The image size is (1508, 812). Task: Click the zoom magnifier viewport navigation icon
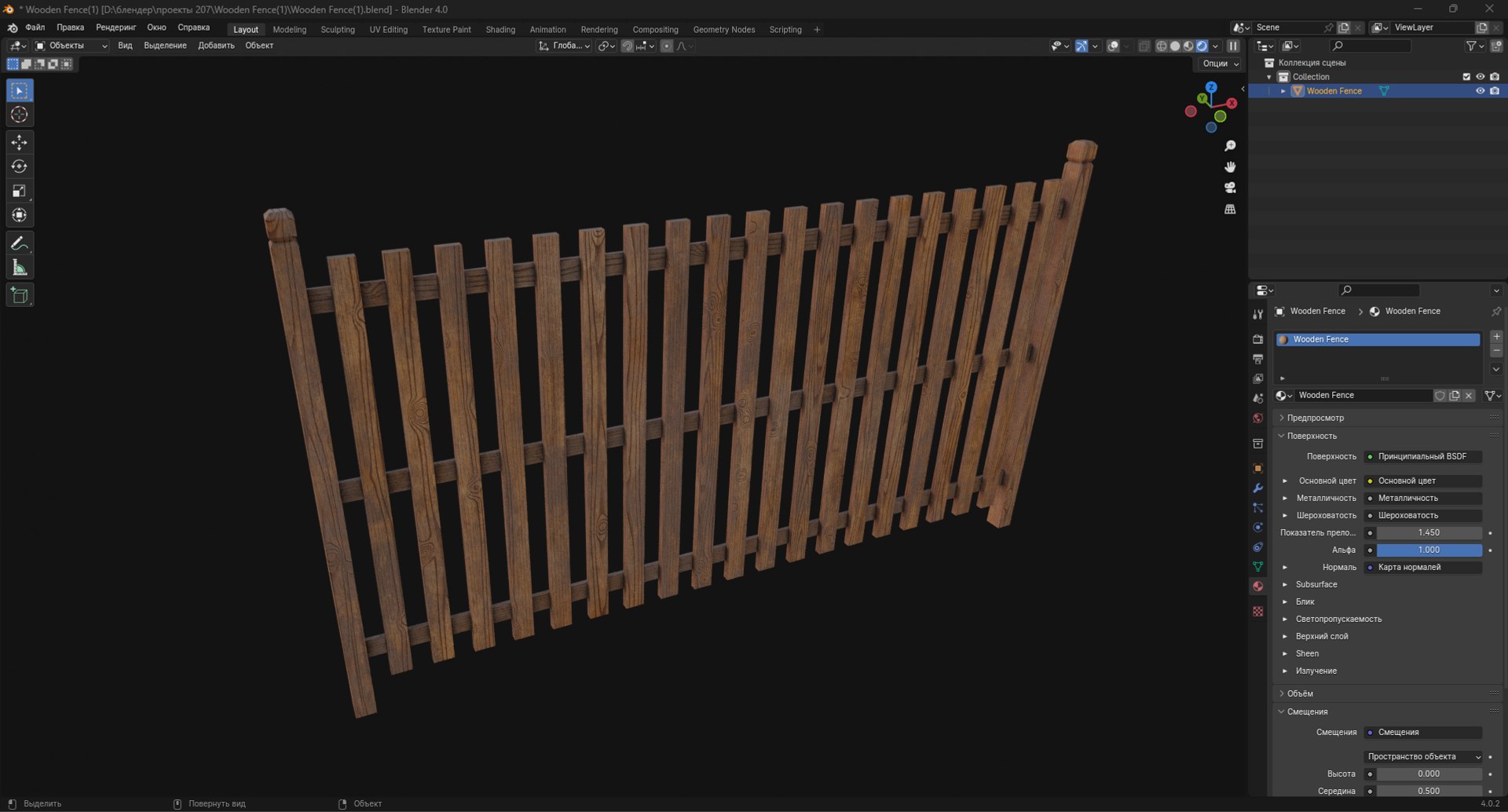click(1230, 146)
